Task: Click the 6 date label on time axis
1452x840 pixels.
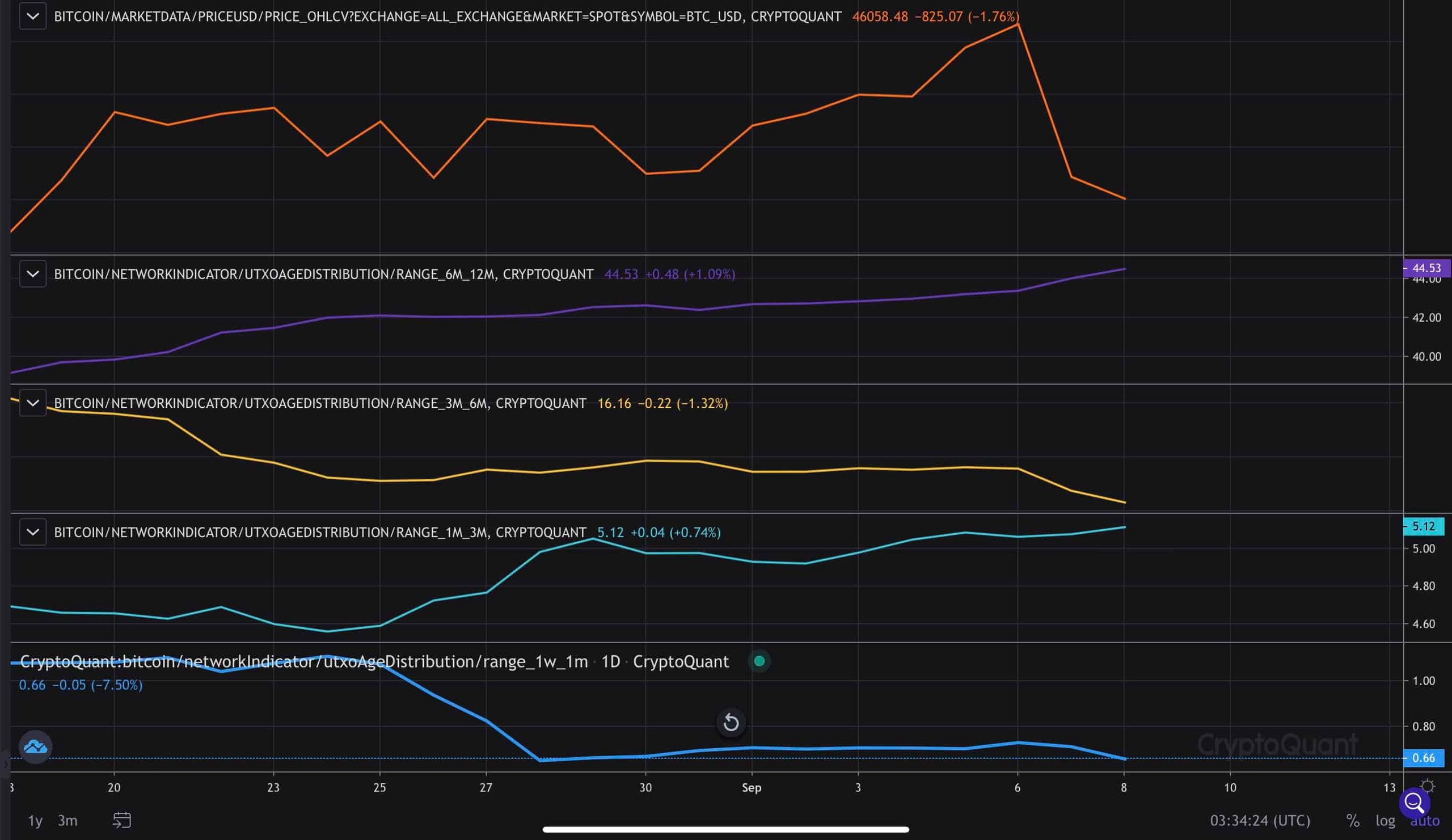Action: 1017,787
